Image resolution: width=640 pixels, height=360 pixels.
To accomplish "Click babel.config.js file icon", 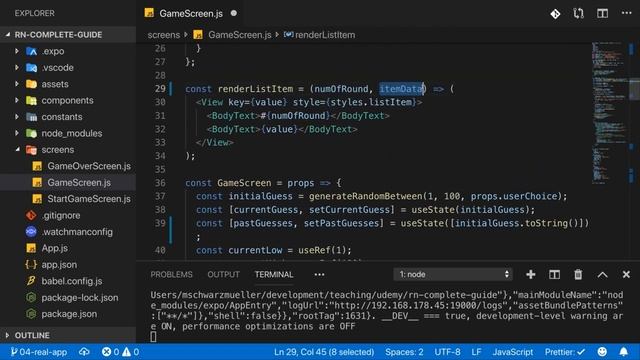I will [x=31, y=281].
